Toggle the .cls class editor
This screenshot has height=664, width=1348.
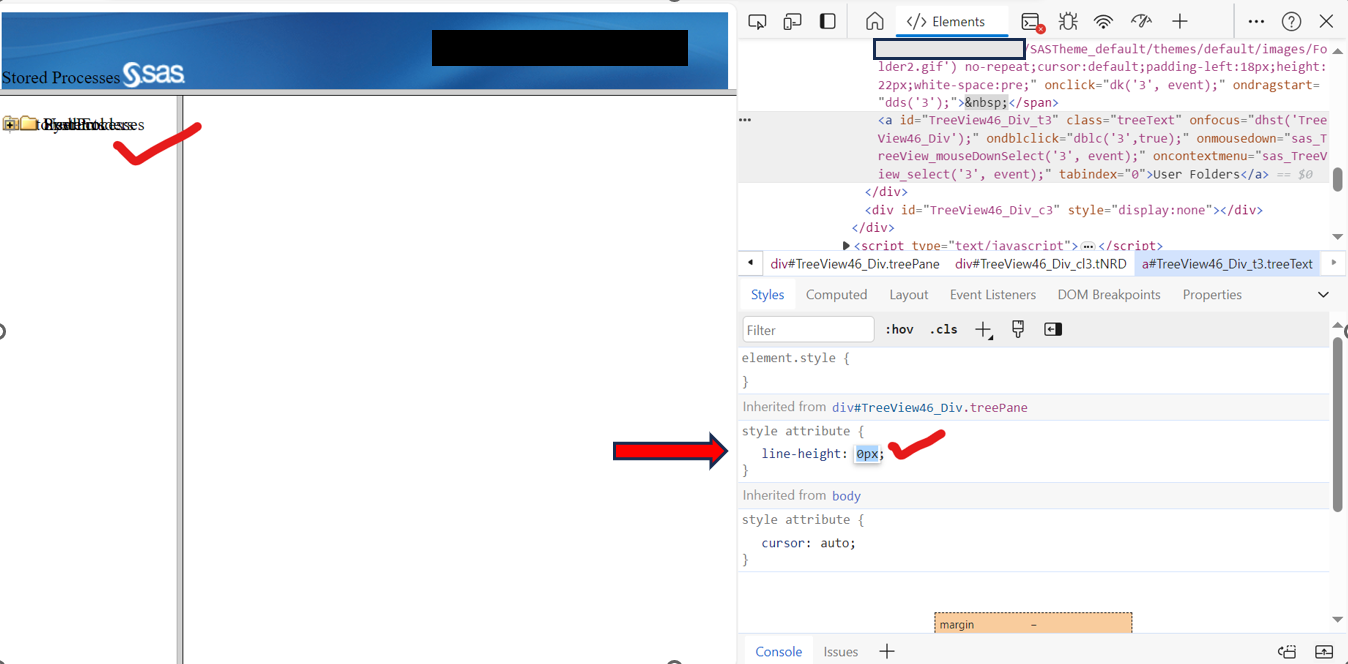pyautogui.click(x=943, y=328)
